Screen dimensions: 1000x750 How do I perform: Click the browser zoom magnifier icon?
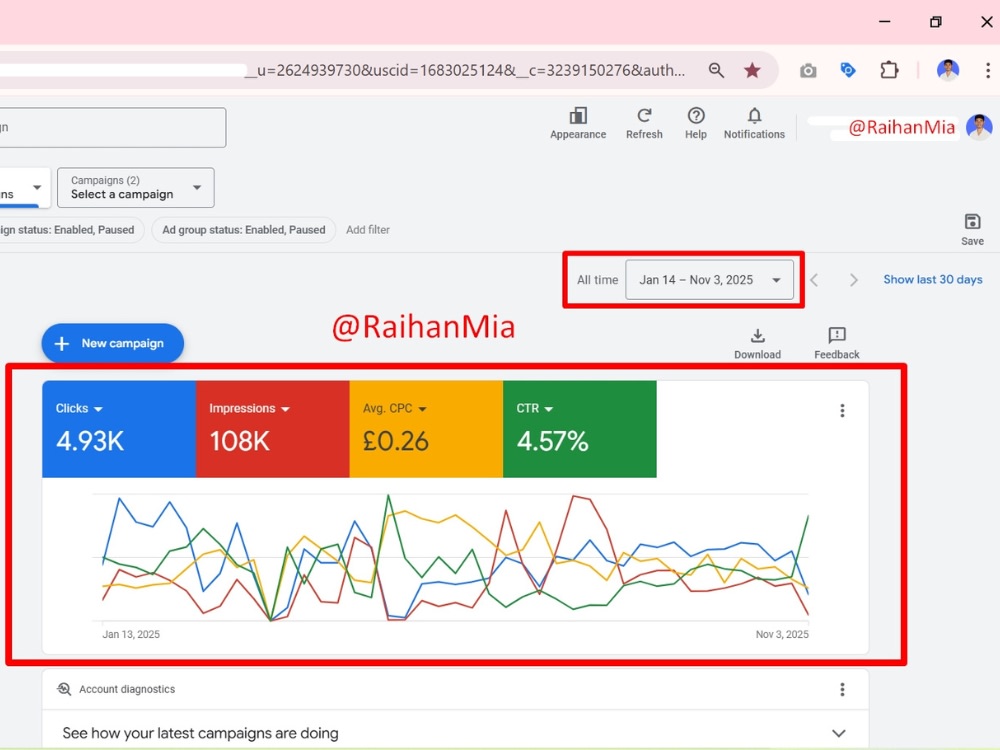pos(716,70)
